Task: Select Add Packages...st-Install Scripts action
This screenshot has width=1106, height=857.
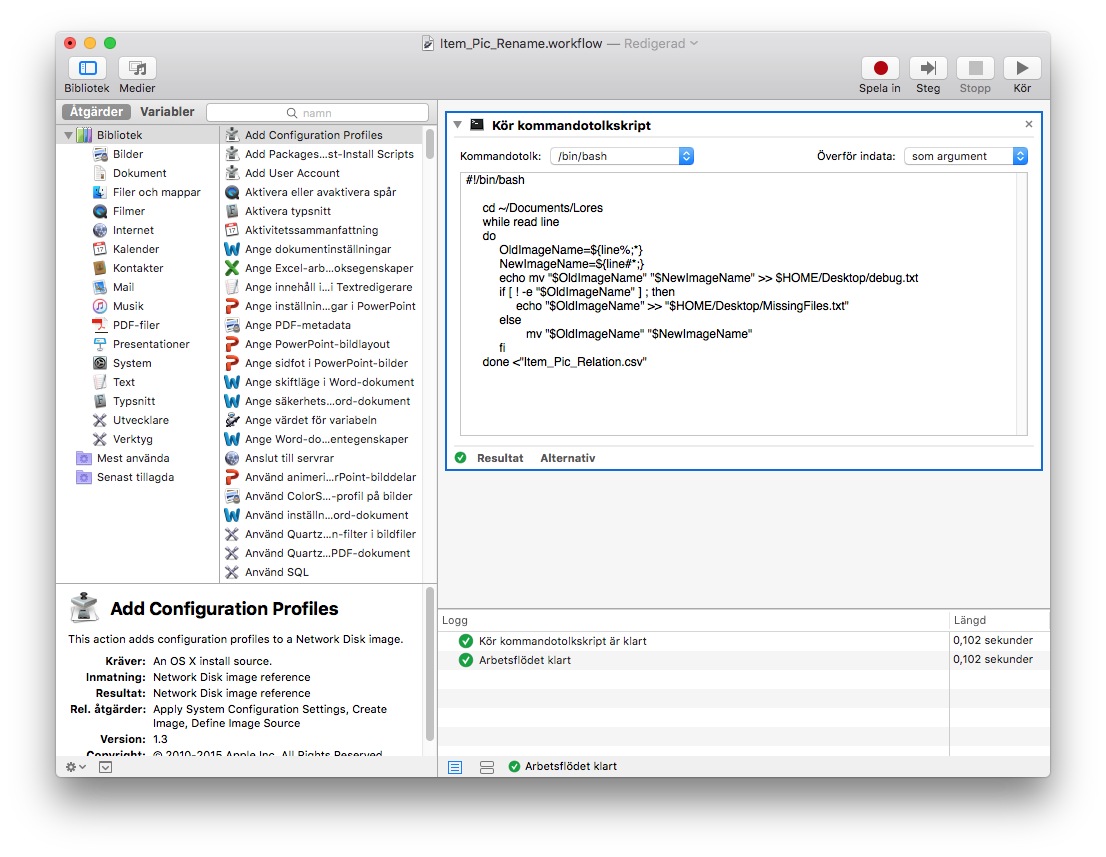Action: click(322, 154)
